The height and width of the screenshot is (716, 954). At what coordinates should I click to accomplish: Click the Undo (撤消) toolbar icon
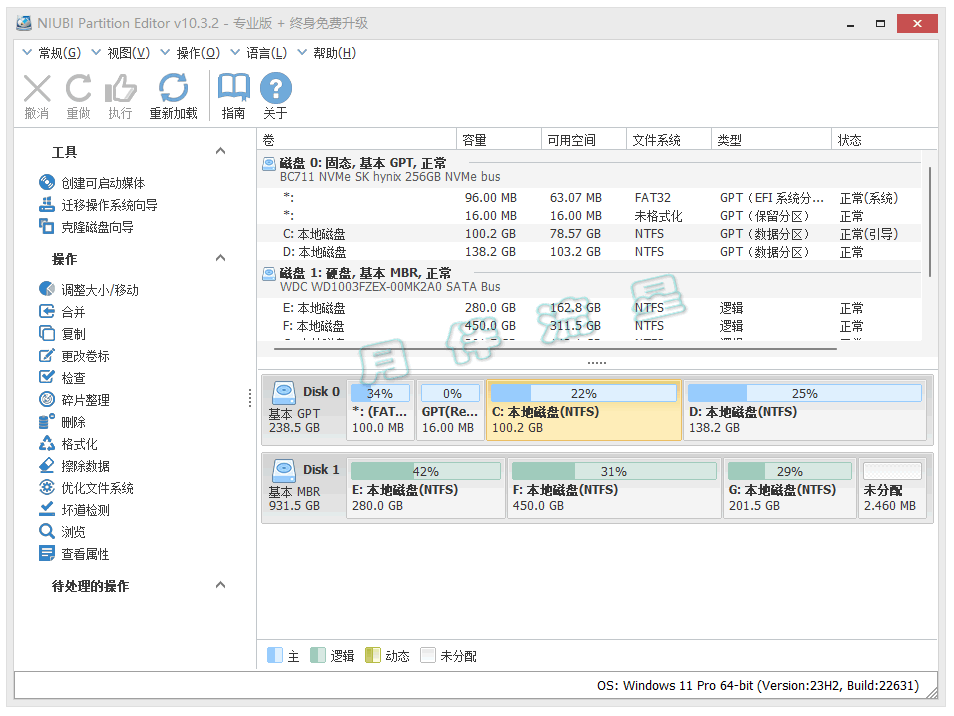[37, 89]
